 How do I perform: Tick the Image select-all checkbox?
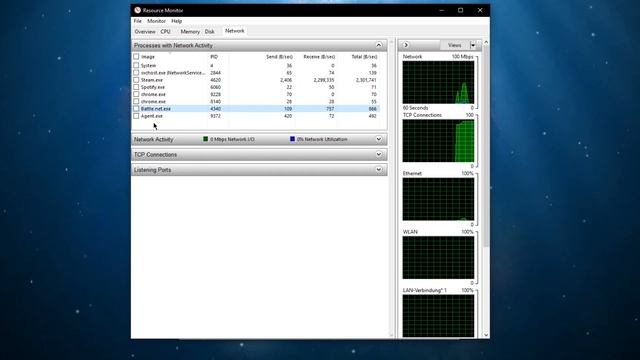(136, 57)
